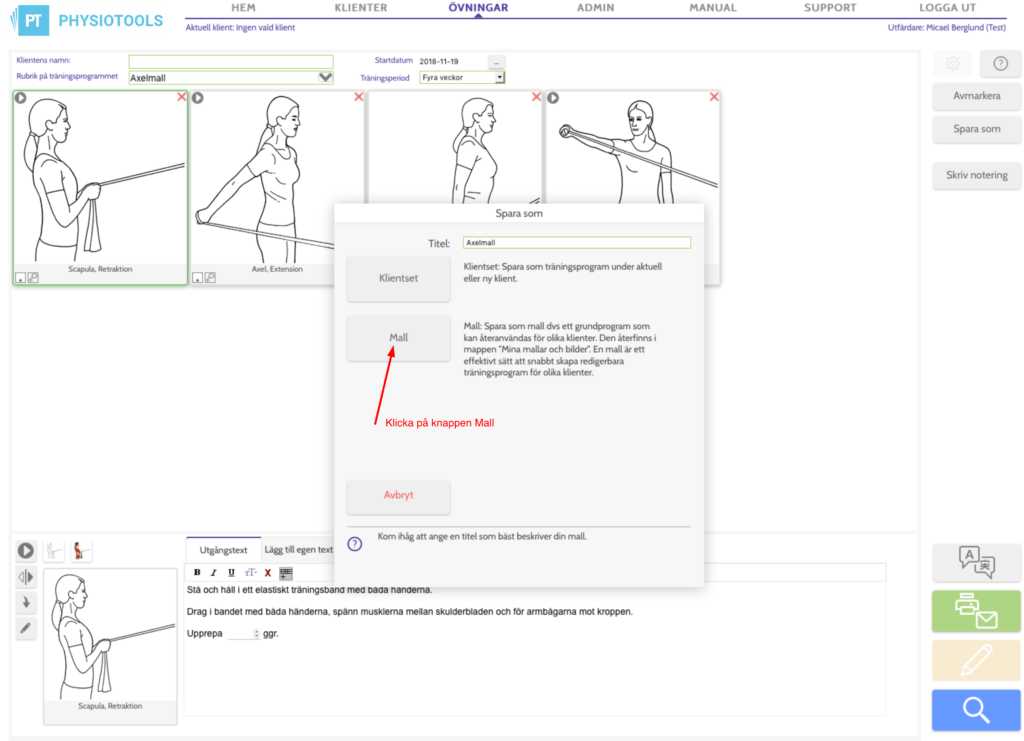Viewport: 1024px width, 741px height.
Task: Select the line drawing image style icon
Action: pyautogui.click(x=54, y=551)
